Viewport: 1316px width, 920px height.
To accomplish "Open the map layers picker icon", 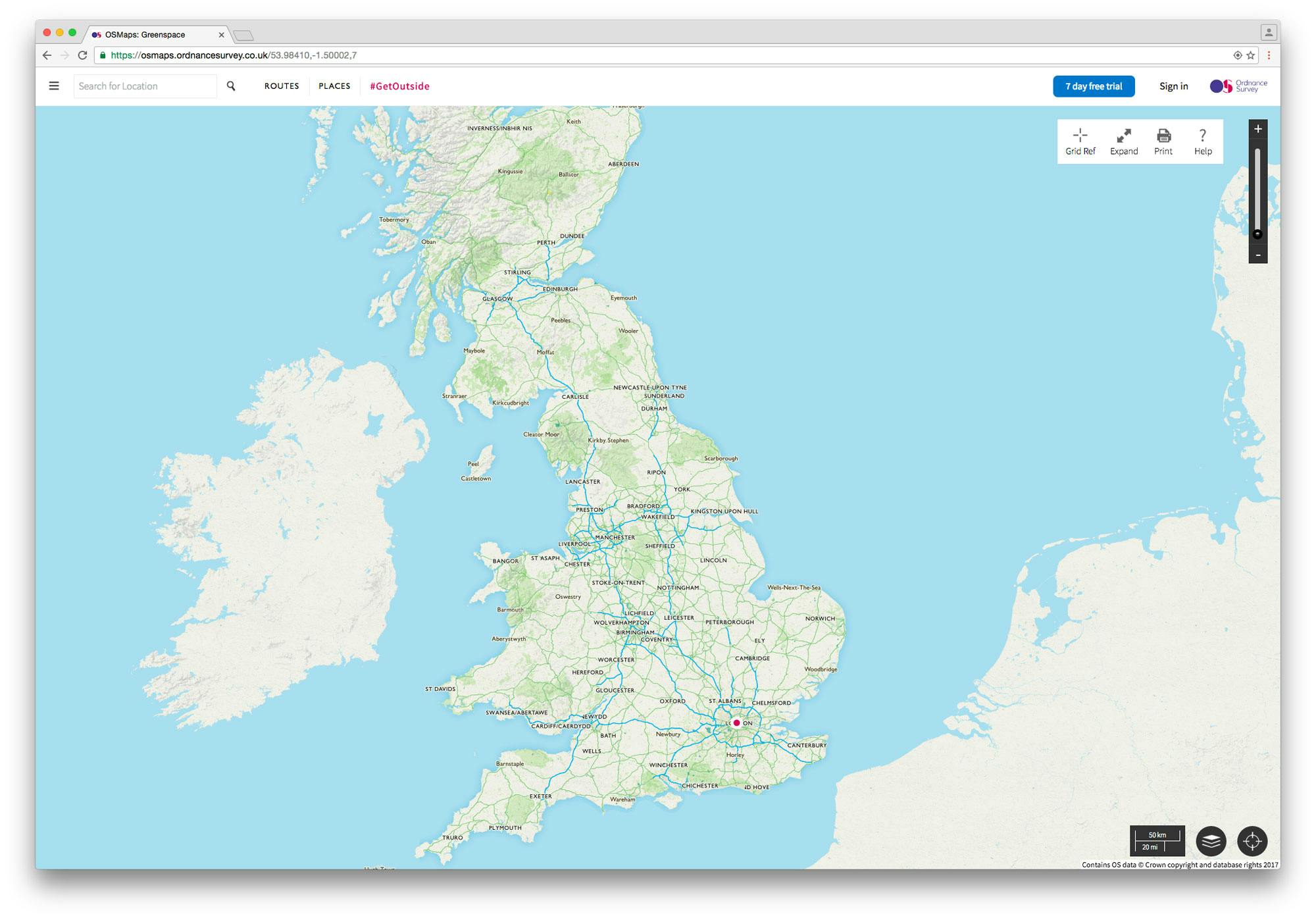I will pyautogui.click(x=1213, y=840).
